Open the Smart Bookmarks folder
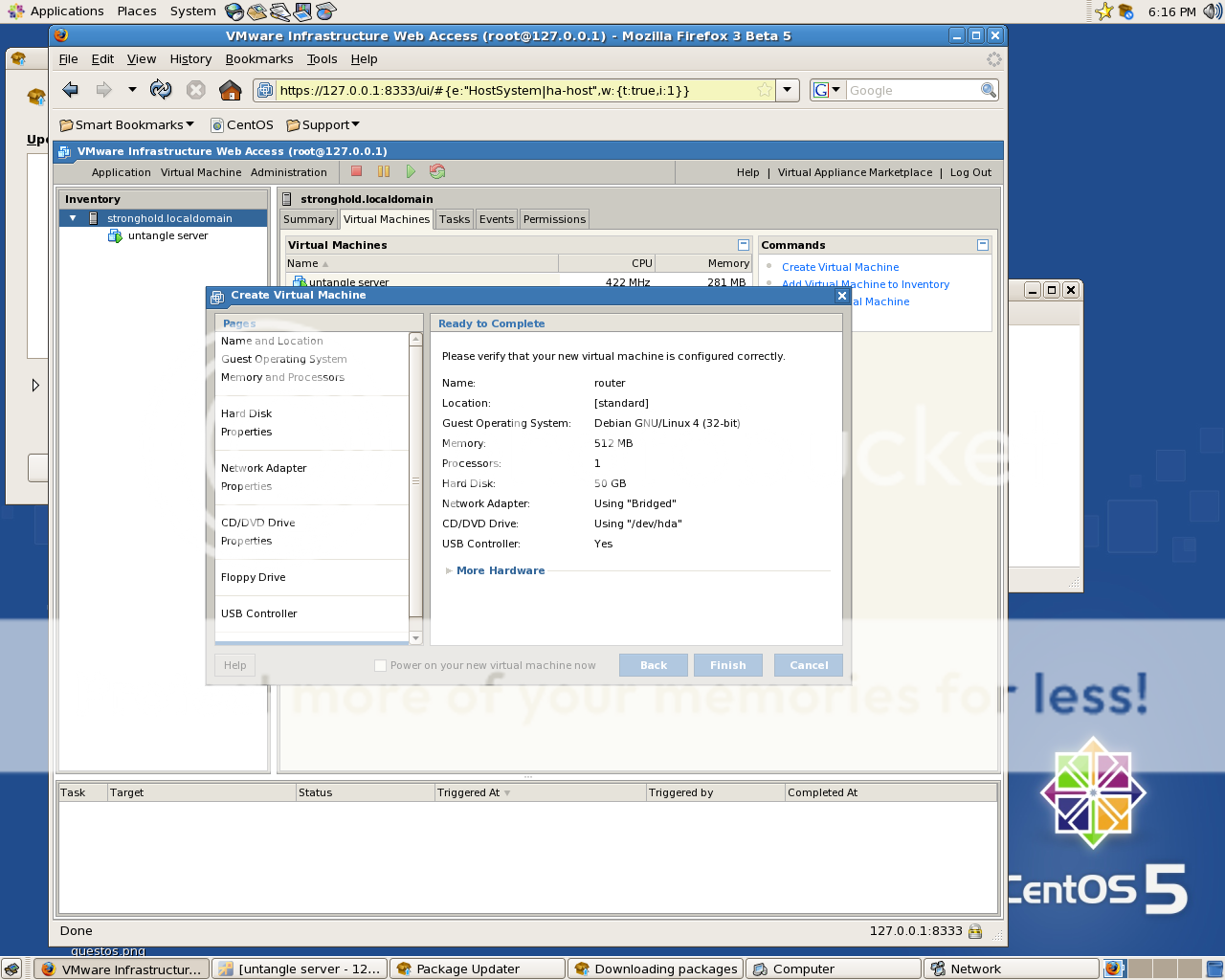 click(126, 124)
